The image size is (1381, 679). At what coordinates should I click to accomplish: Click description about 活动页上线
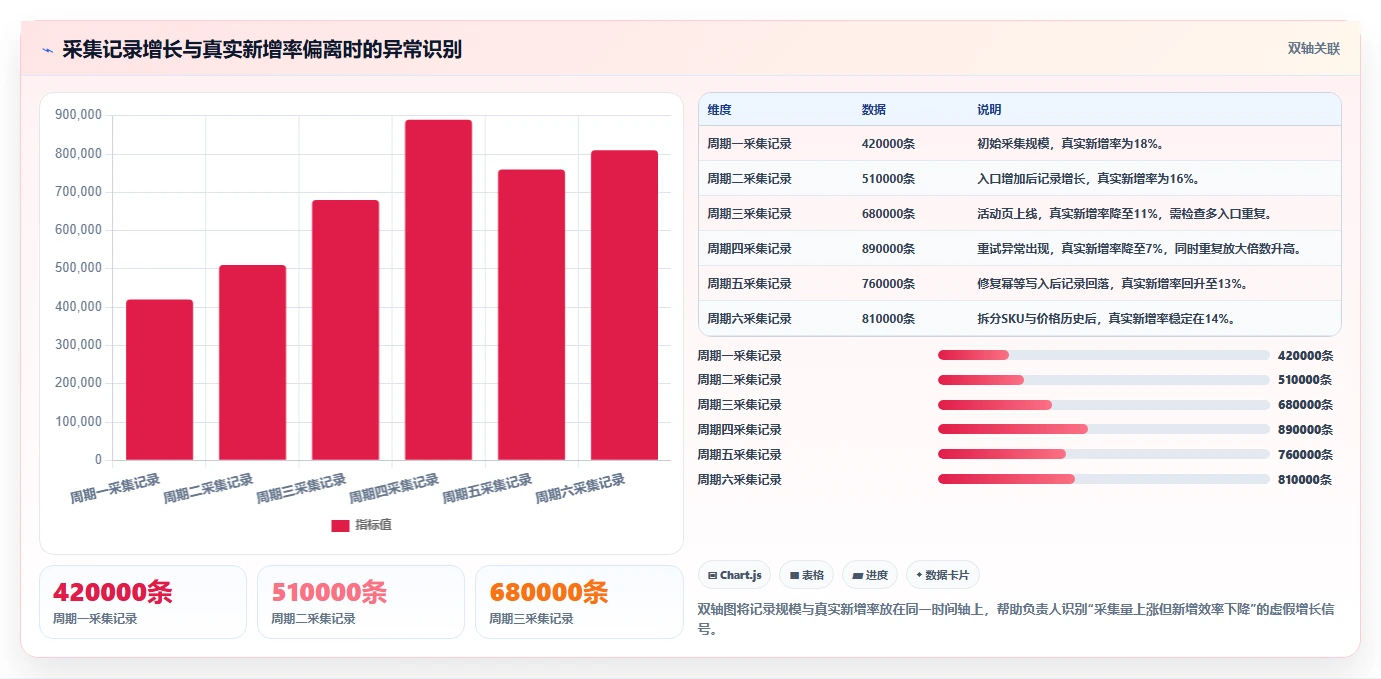[x=1127, y=214]
